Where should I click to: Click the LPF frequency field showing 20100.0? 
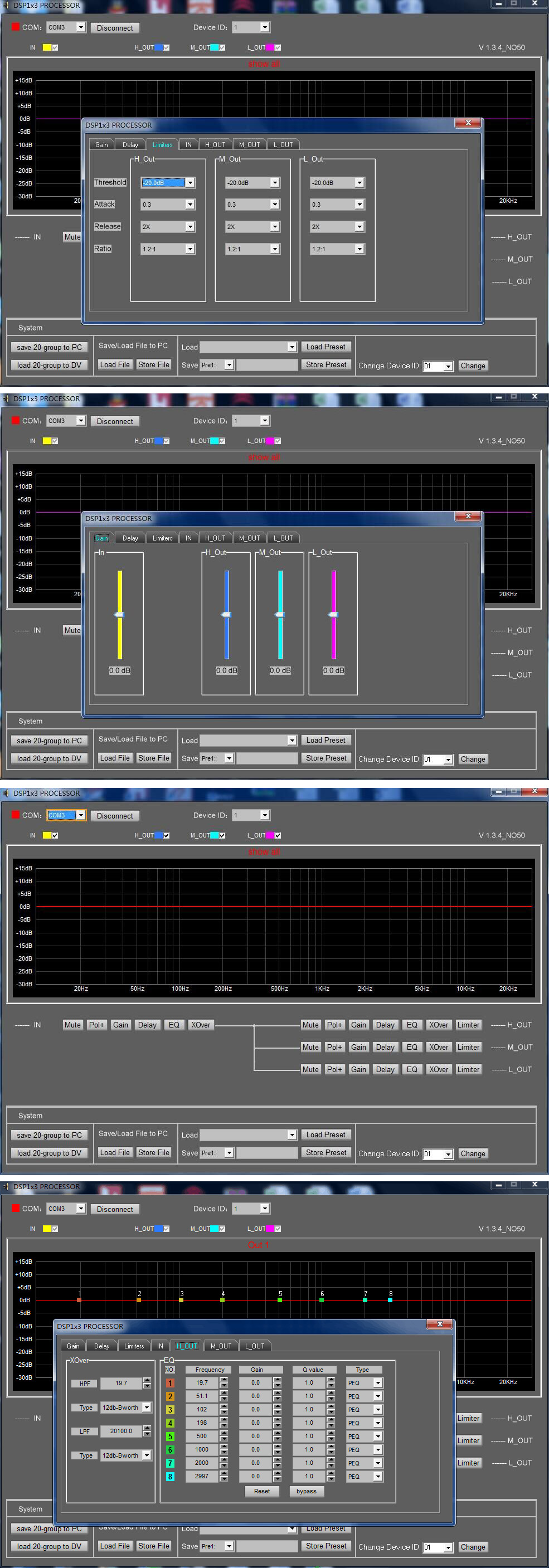click(x=121, y=1431)
